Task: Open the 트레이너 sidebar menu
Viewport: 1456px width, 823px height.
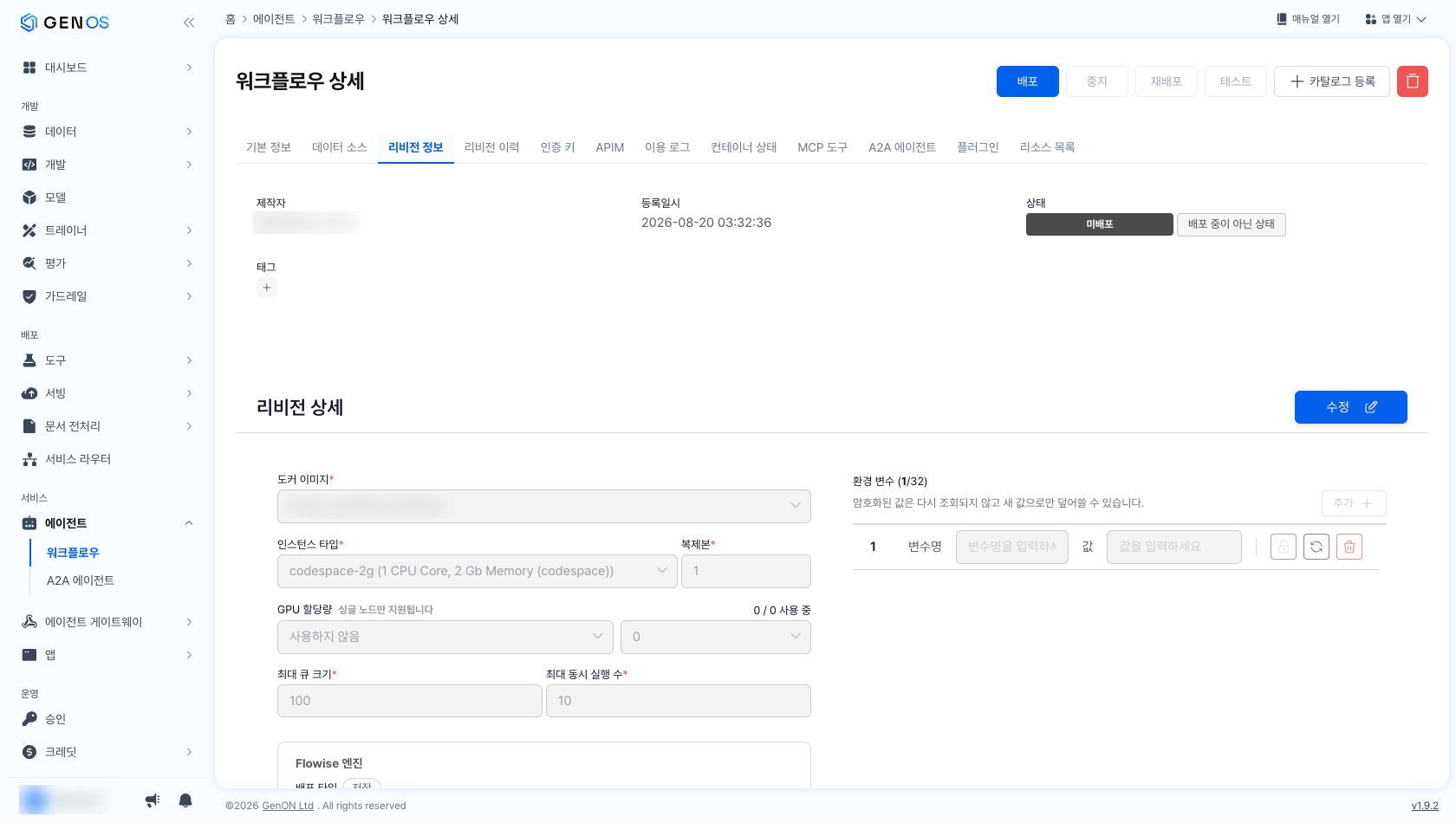Action: point(107,230)
